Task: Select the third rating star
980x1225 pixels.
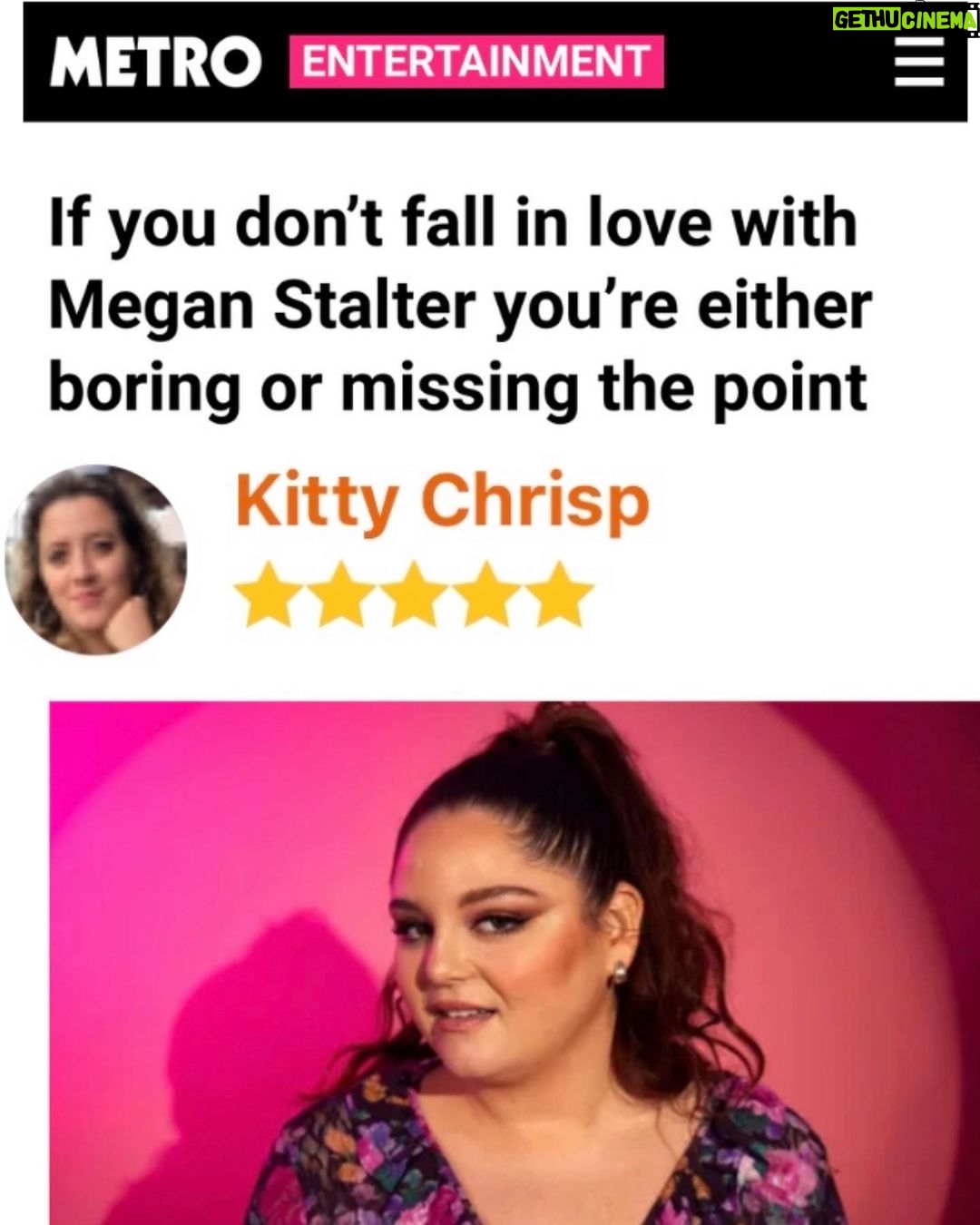Action: click(x=414, y=594)
